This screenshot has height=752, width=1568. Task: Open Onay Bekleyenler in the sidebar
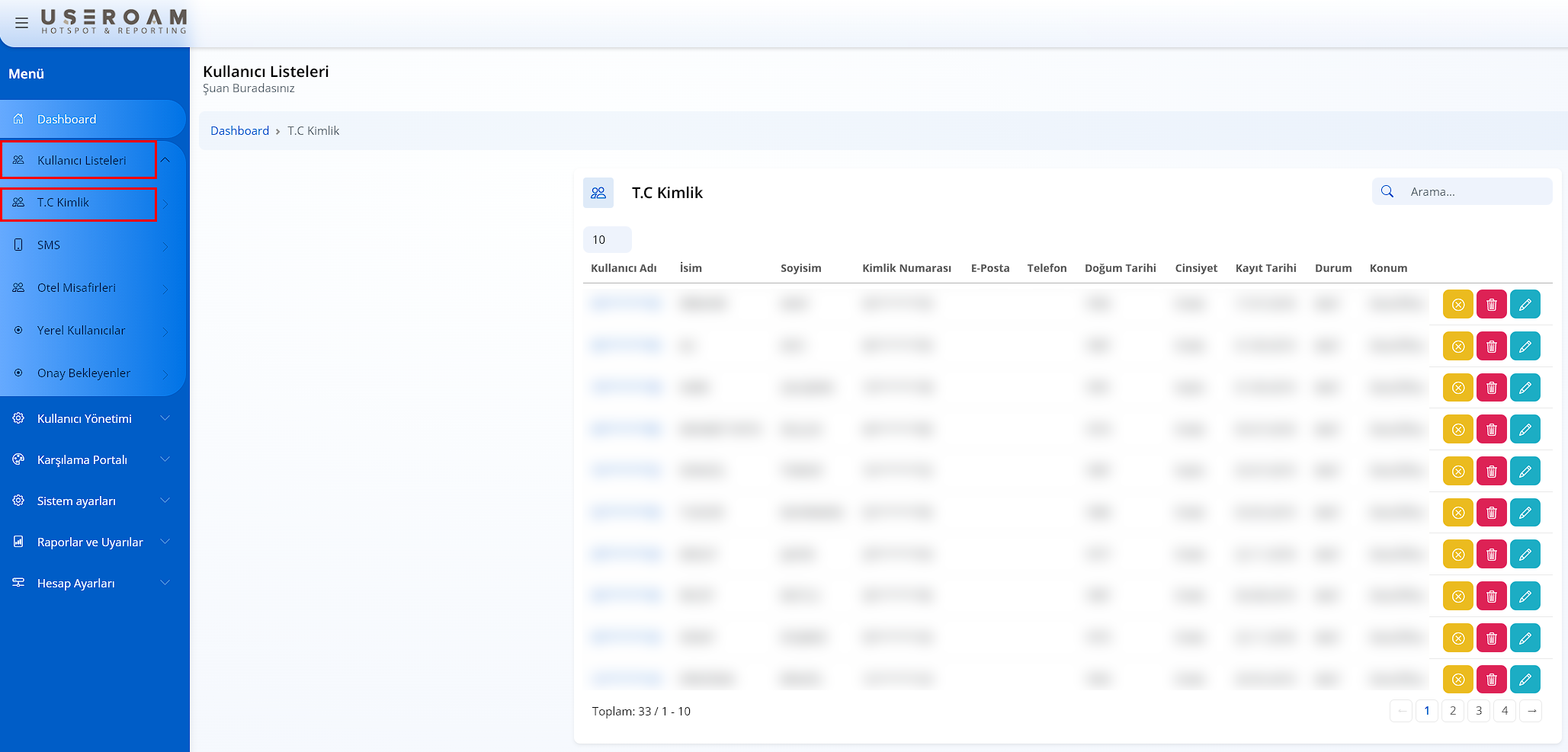tap(84, 373)
